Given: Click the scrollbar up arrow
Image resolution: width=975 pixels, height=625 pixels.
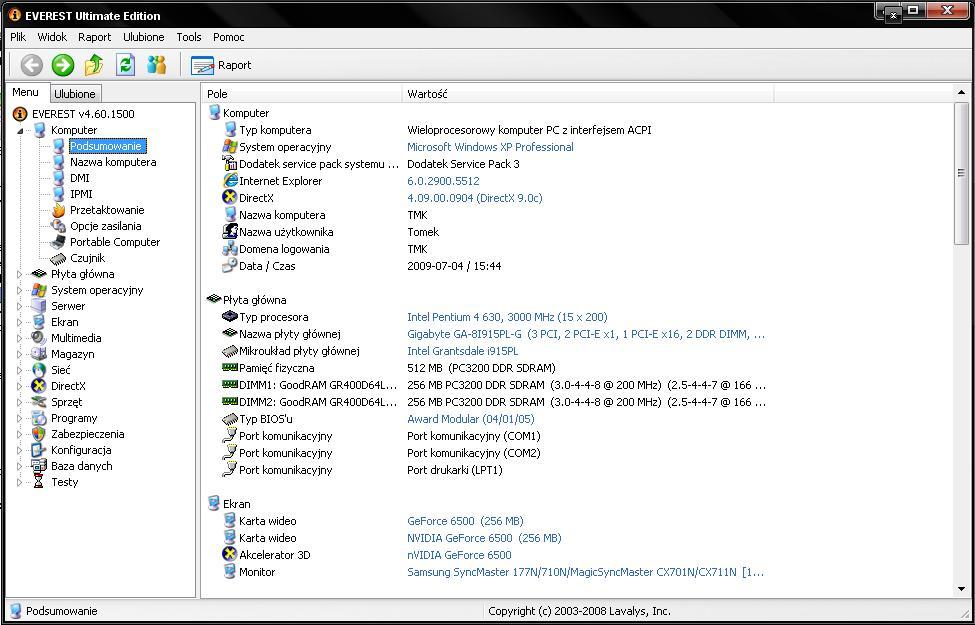Looking at the screenshot, I should pyautogui.click(x=961, y=93).
